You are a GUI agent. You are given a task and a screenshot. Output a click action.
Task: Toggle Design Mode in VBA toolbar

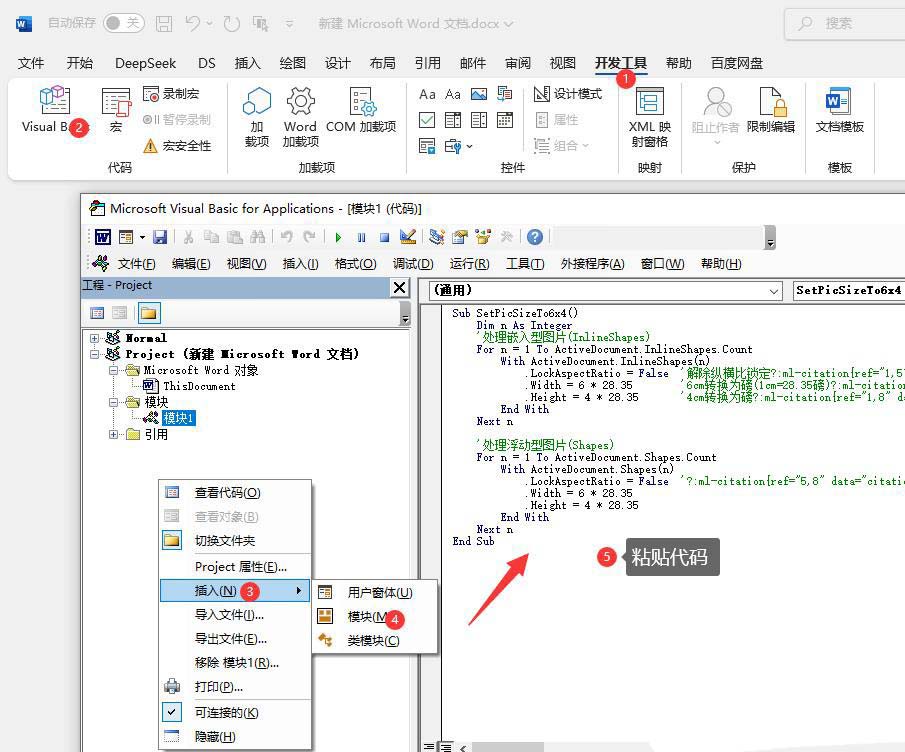click(407, 237)
